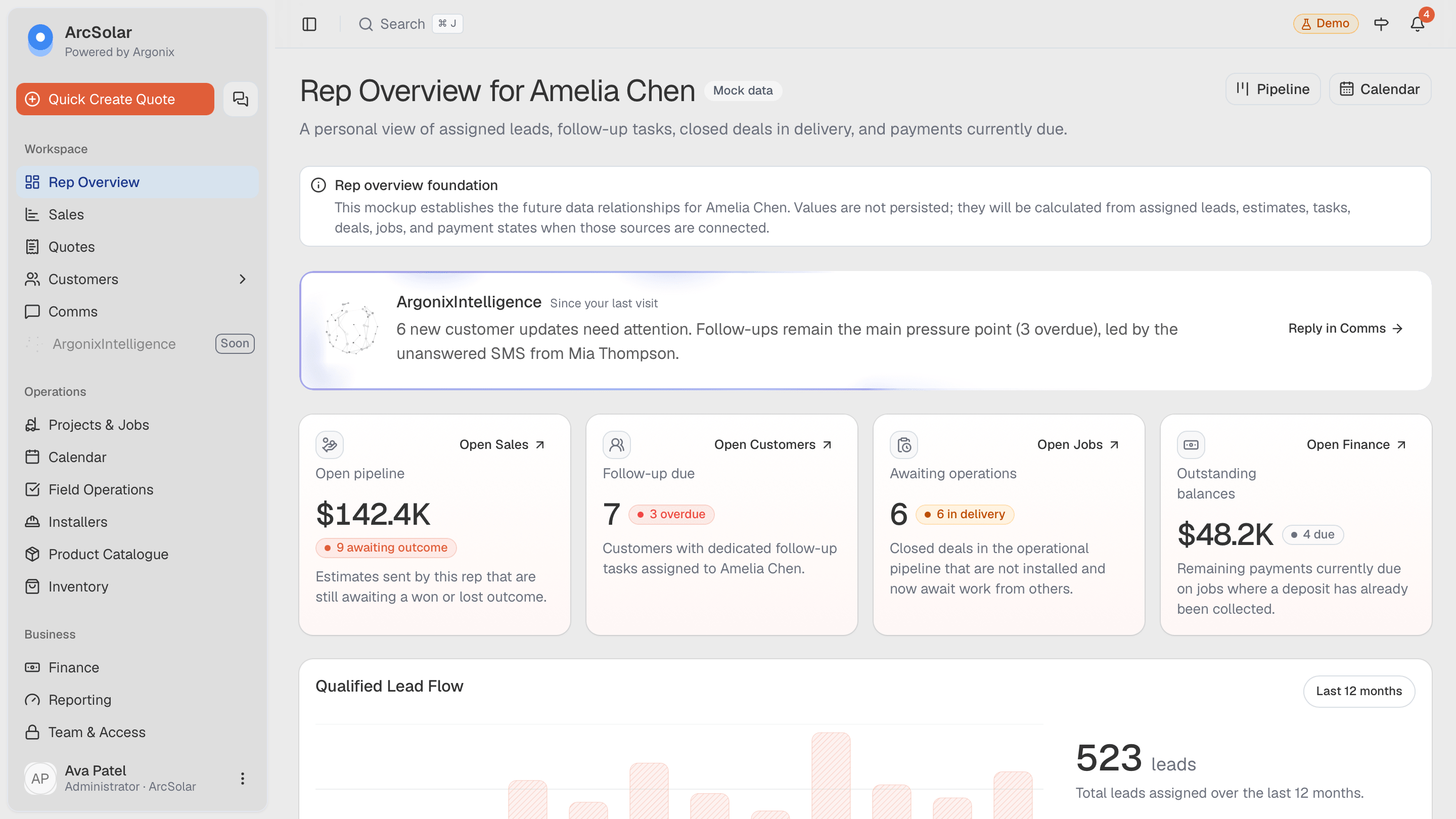Open the notifications bell
Screen dimensions: 1456x819
[x=1417, y=24]
